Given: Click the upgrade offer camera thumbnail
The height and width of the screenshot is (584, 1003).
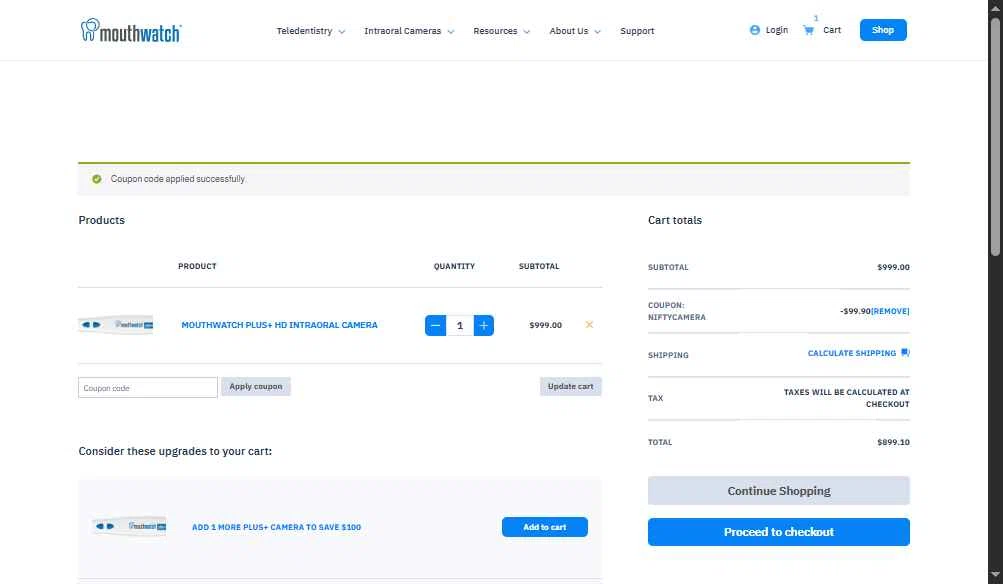Looking at the screenshot, I should [129, 526].
